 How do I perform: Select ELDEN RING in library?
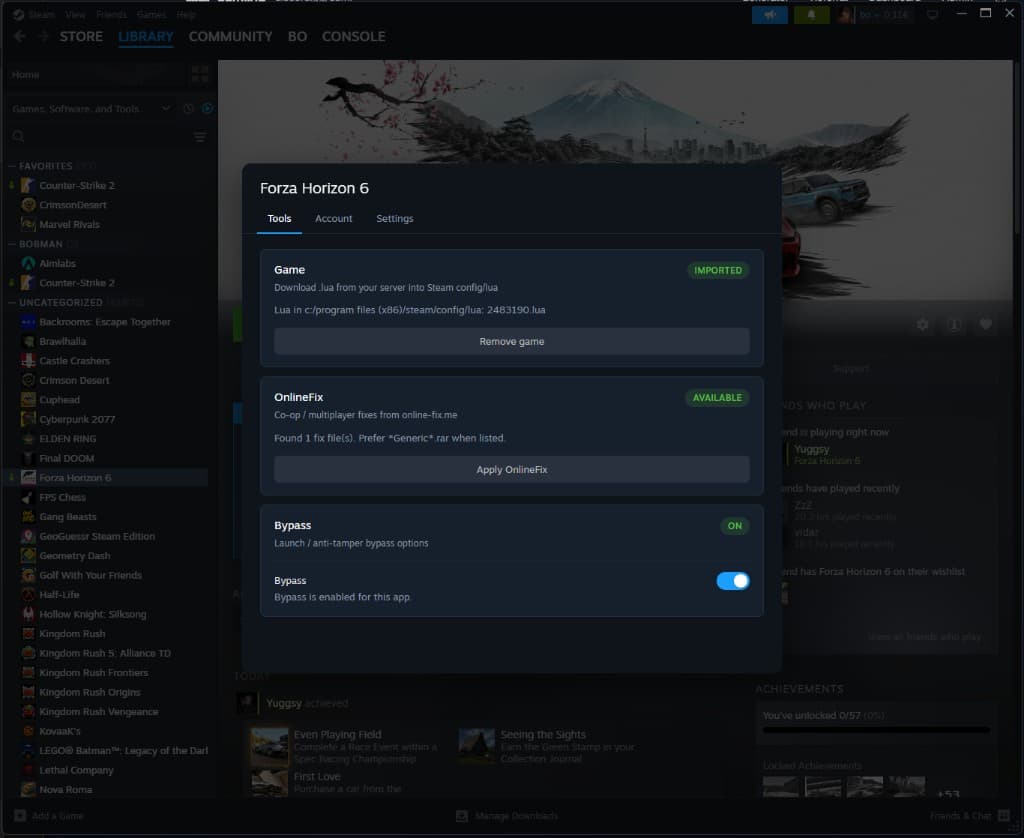(x=67, y=439)
